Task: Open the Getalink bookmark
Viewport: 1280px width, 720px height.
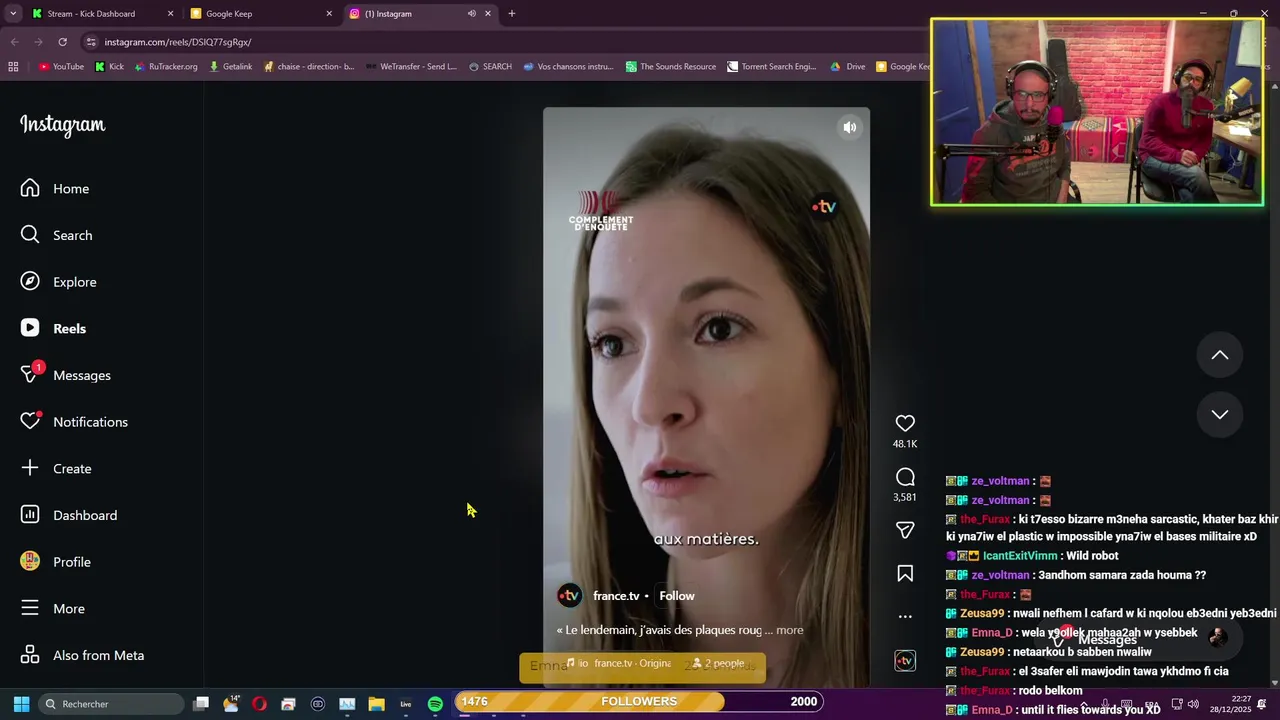Action: pos(230,67)
